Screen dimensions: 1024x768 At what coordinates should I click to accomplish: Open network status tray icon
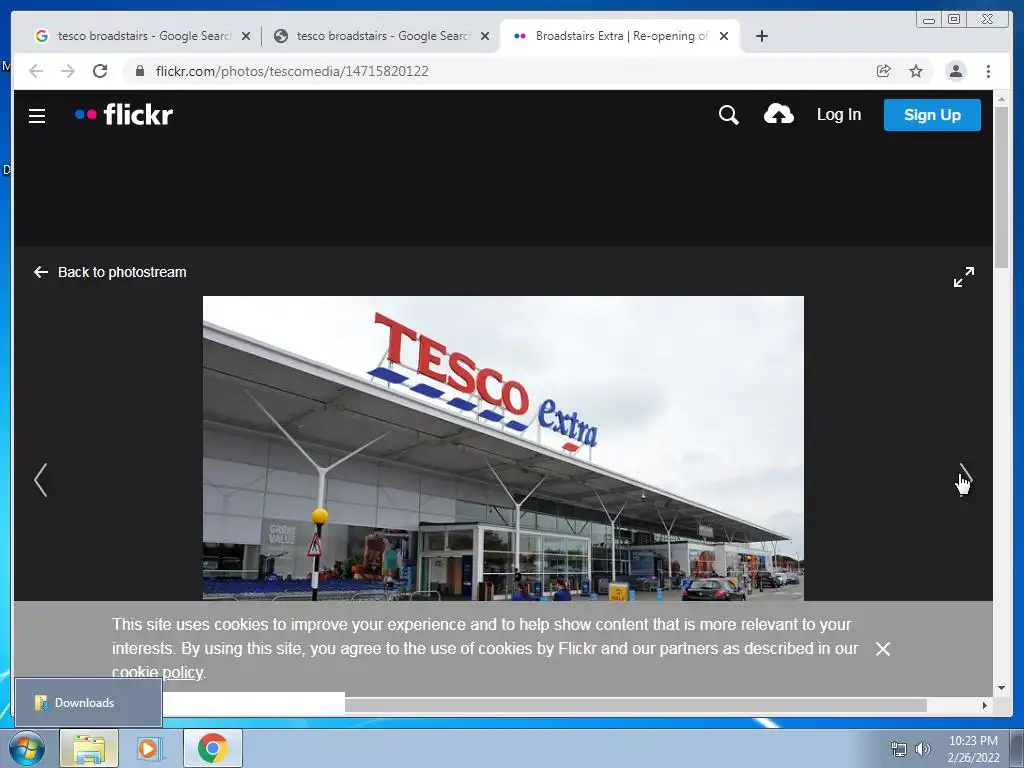pos(899,749)
